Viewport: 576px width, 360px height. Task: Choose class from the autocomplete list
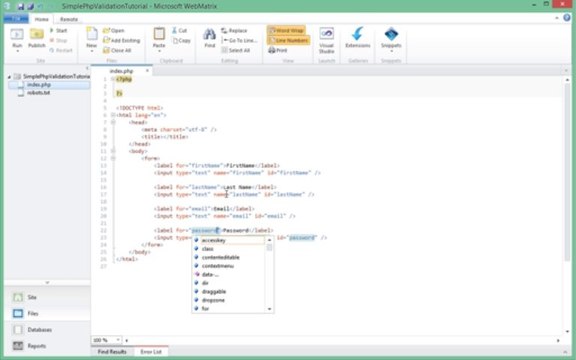[228, 249]
